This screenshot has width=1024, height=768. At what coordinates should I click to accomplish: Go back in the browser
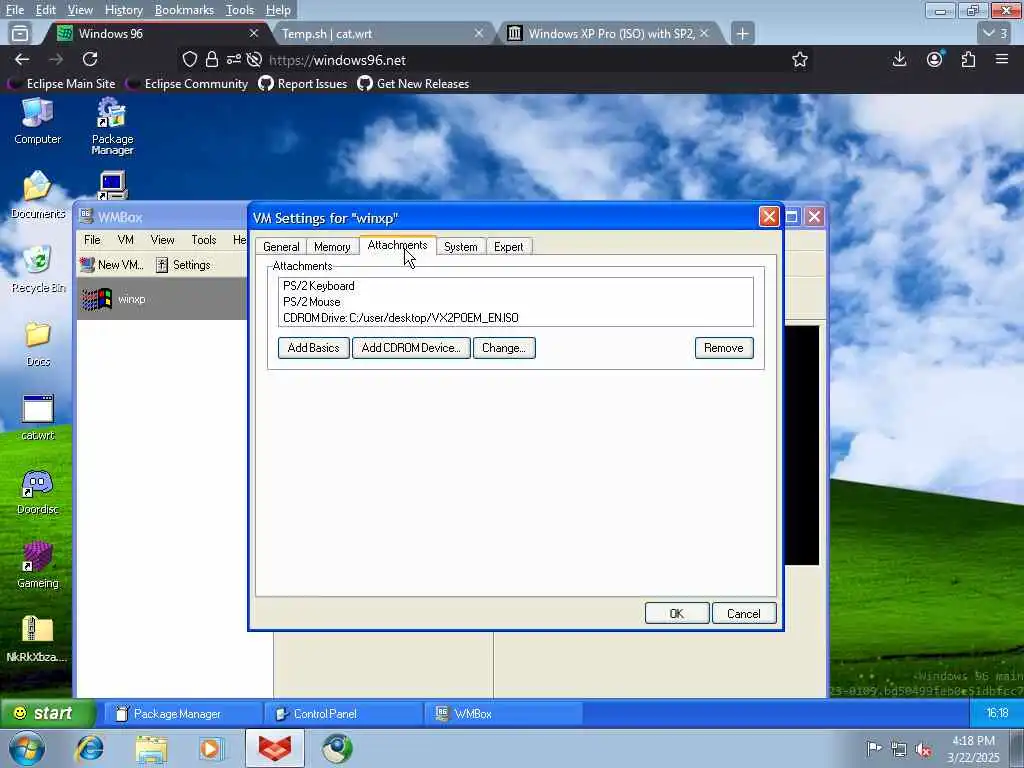tap(22, 59)
